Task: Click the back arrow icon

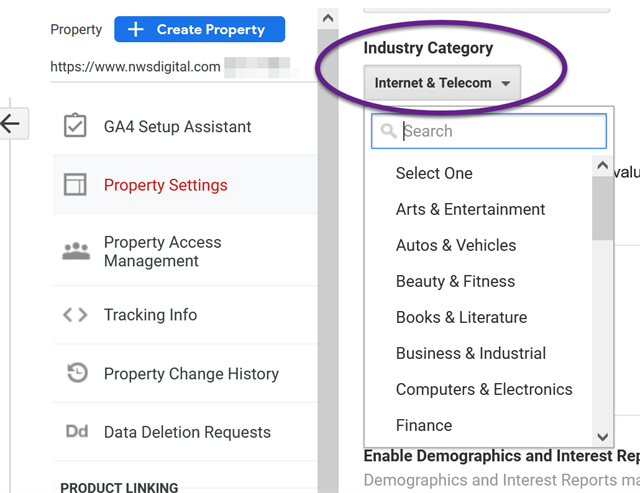Action: coord(11,123)
